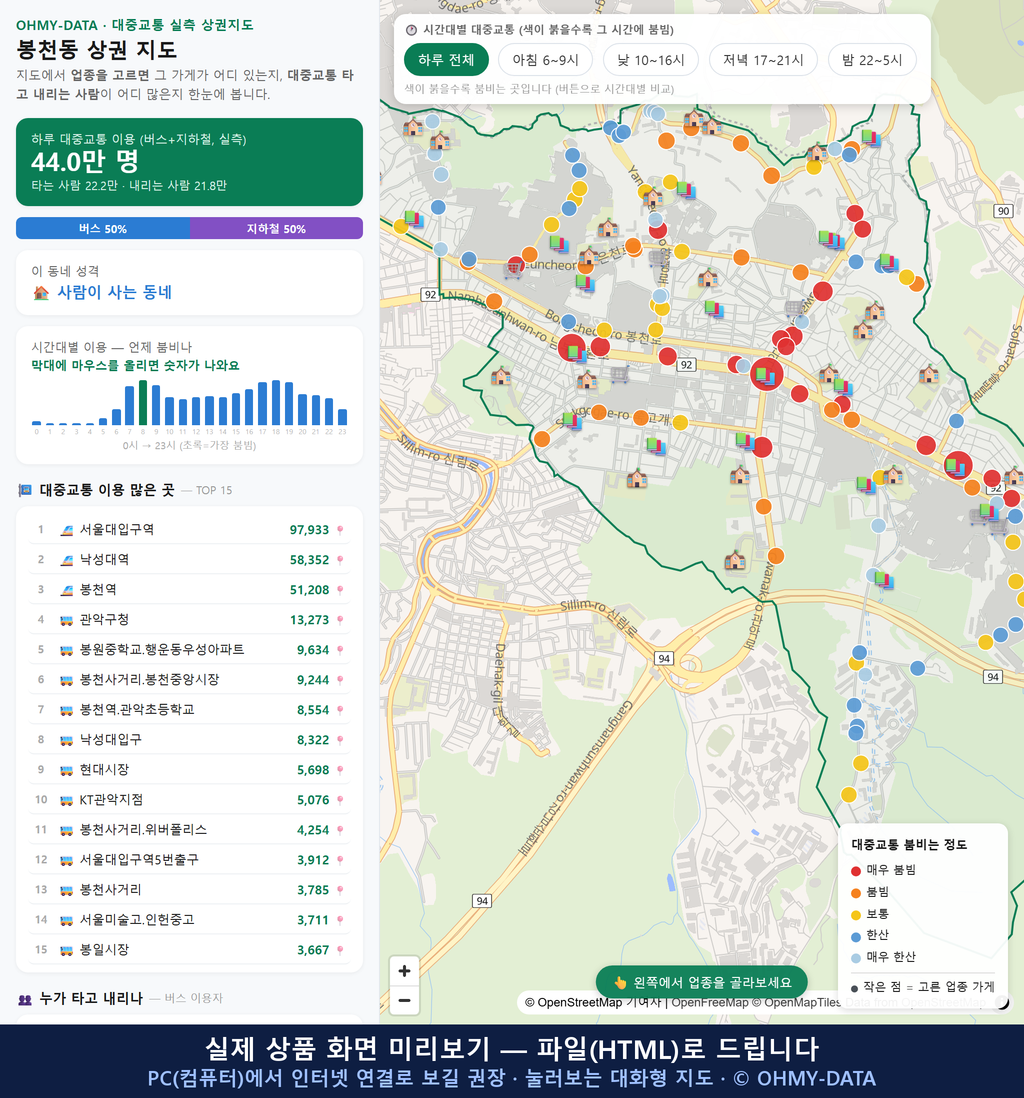
Task: Click the 44.0만 명 daily total figure
Action: [85, 162]
